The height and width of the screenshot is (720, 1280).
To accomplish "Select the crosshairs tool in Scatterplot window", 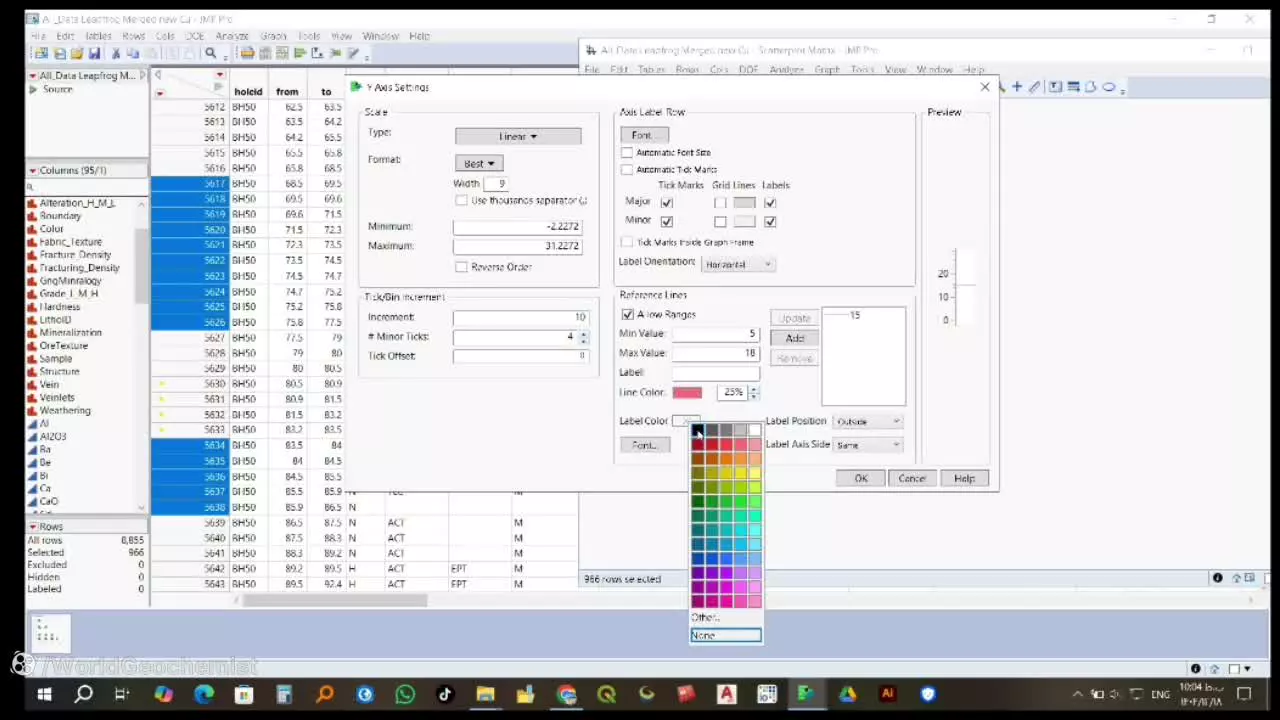I will tap(1017, 87).
